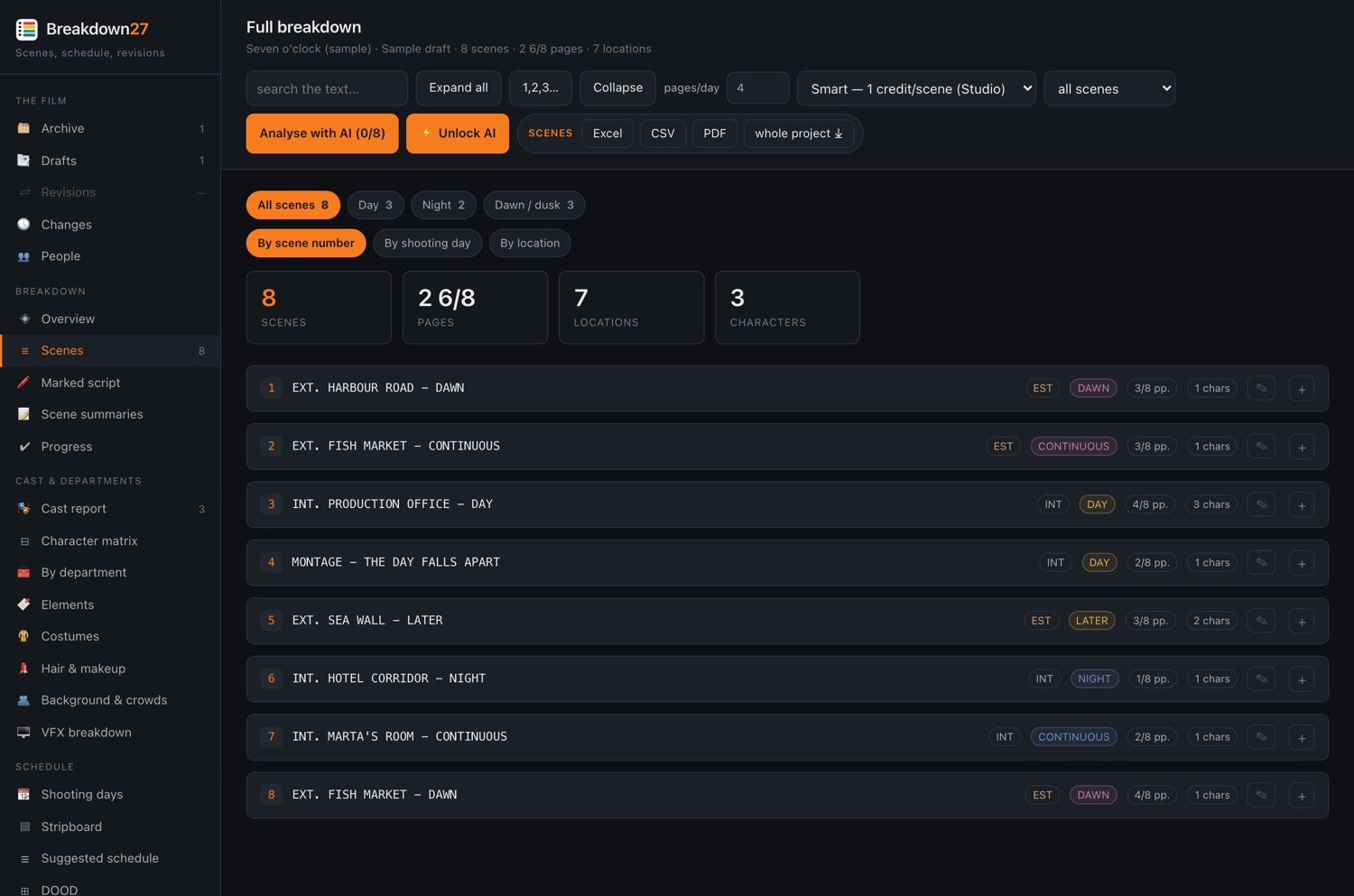Open the all scenes dropdown
The height and width of the screenshot is (896, 1354).
click(x=1109, y=88)
